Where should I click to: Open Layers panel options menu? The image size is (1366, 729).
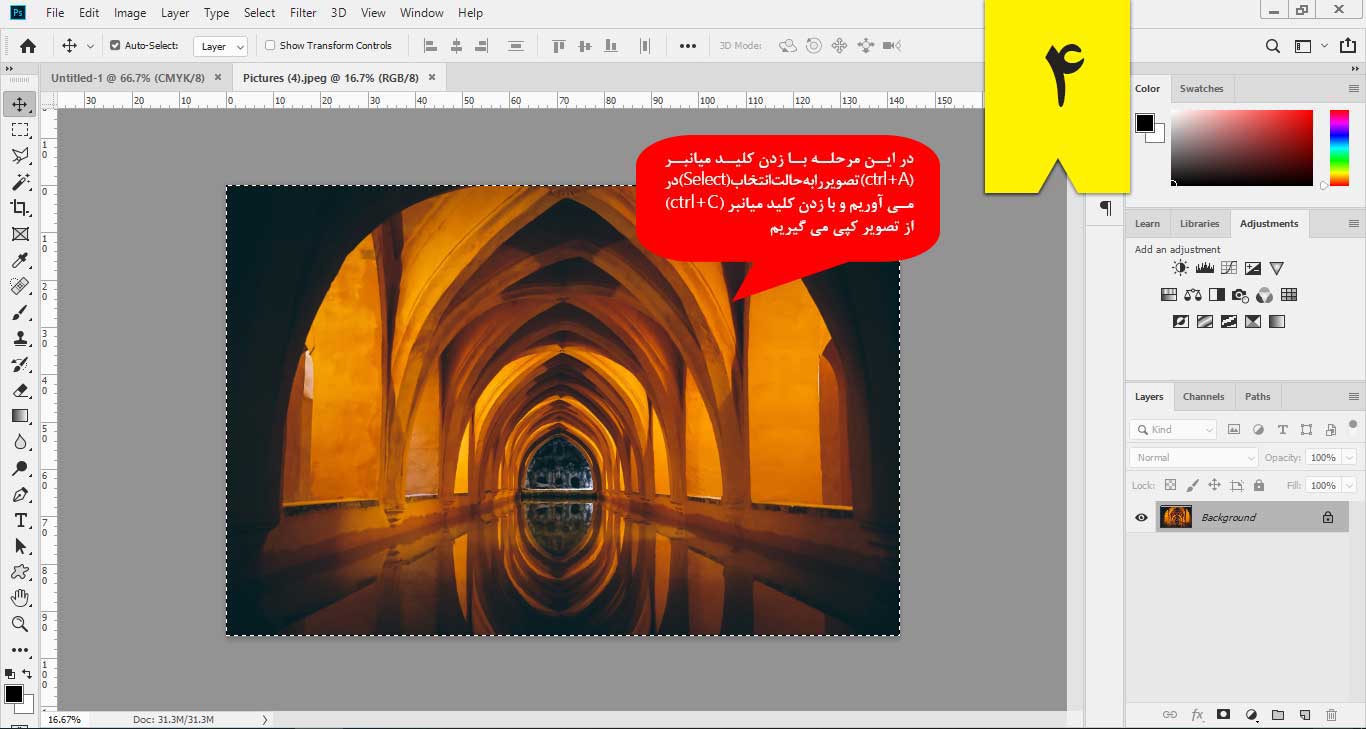coord(1353,397)
